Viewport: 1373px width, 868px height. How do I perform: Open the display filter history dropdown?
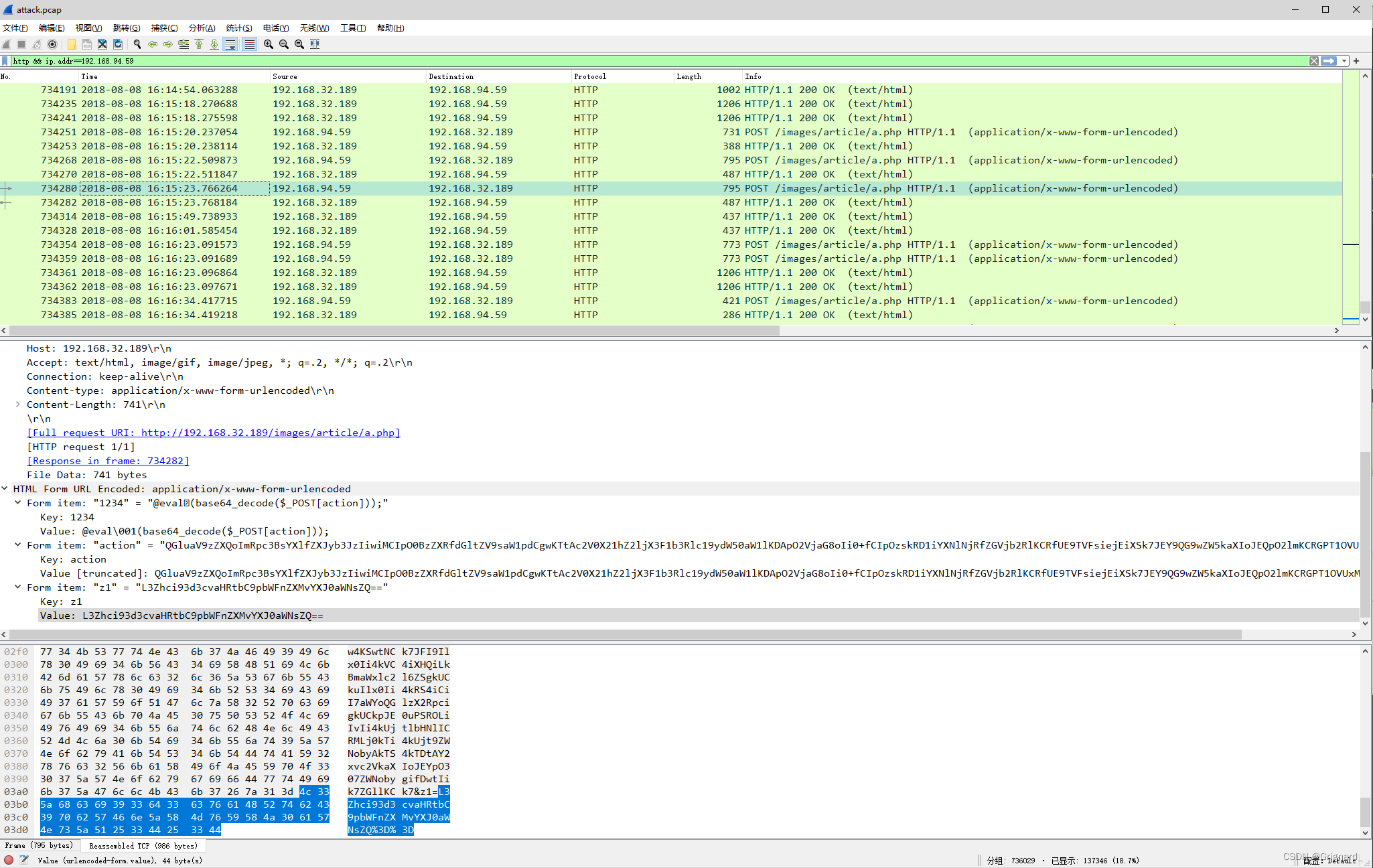tap(1344, 61)
